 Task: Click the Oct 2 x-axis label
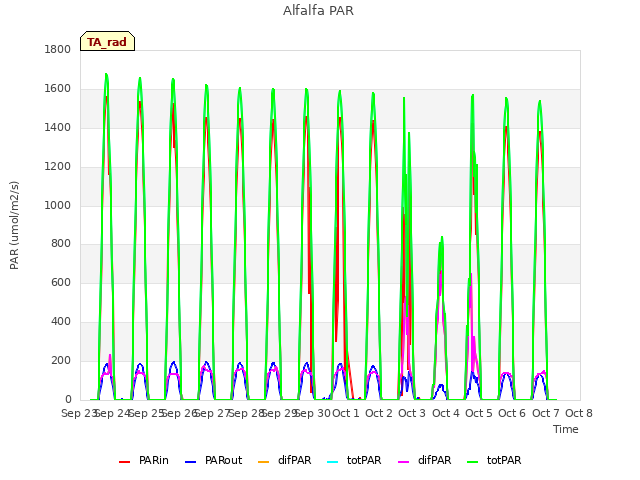click(379, 413)
